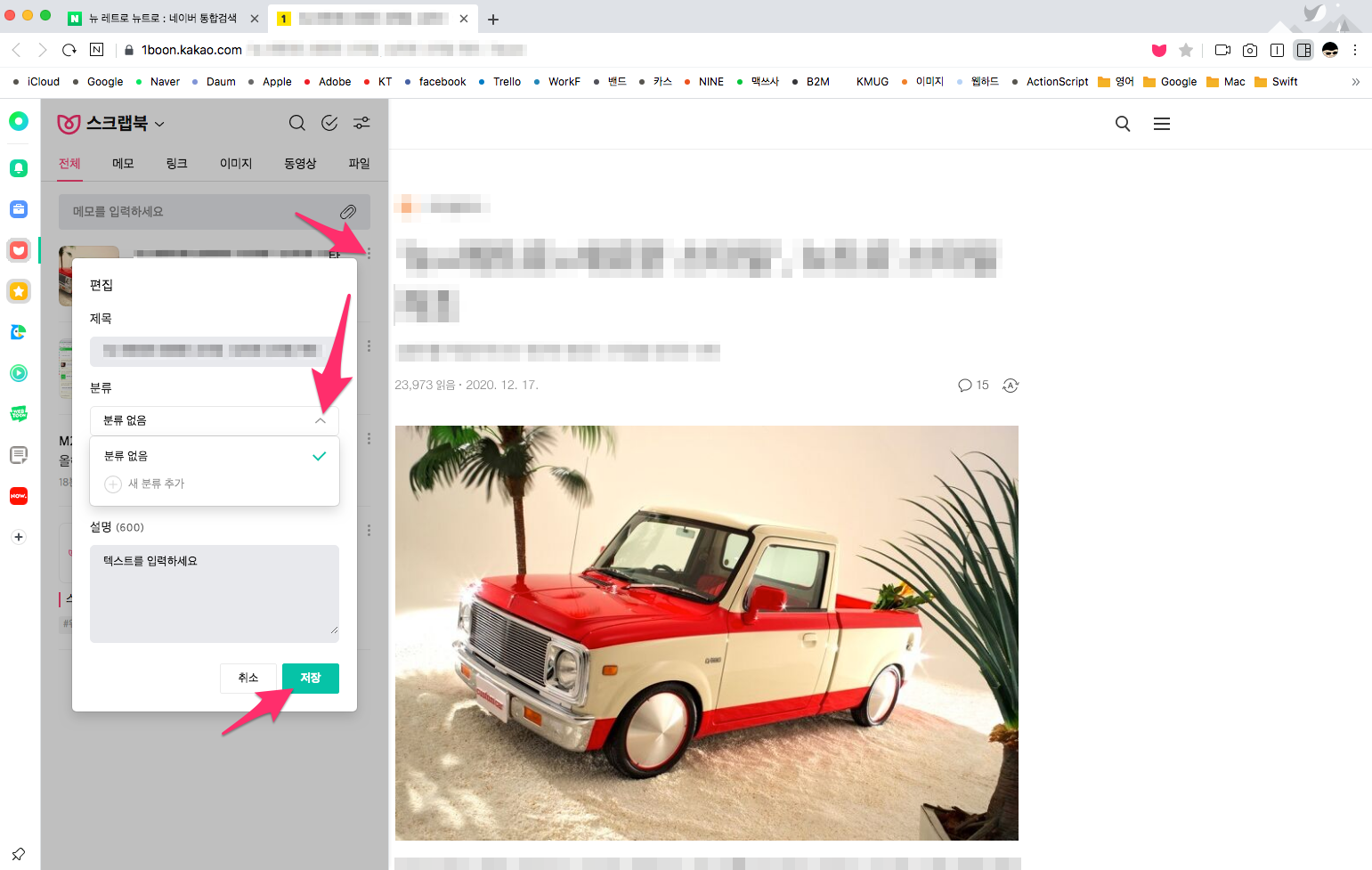Go back to the previous page
Image resolution: width=1372 pixels, height=870 pixels.
(16, 50)
